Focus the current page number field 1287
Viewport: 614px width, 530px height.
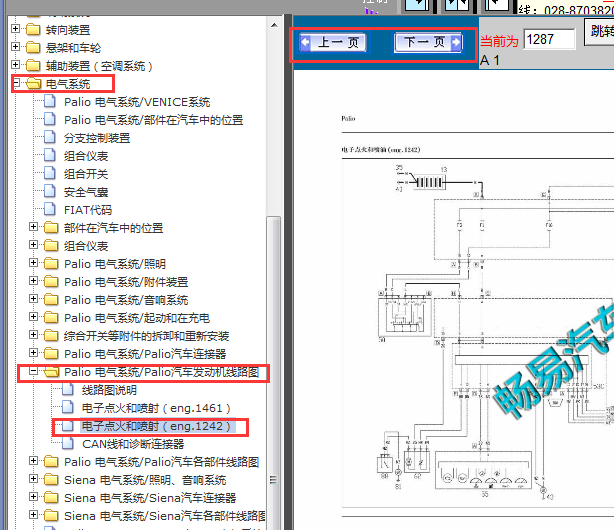pos(549,39)
